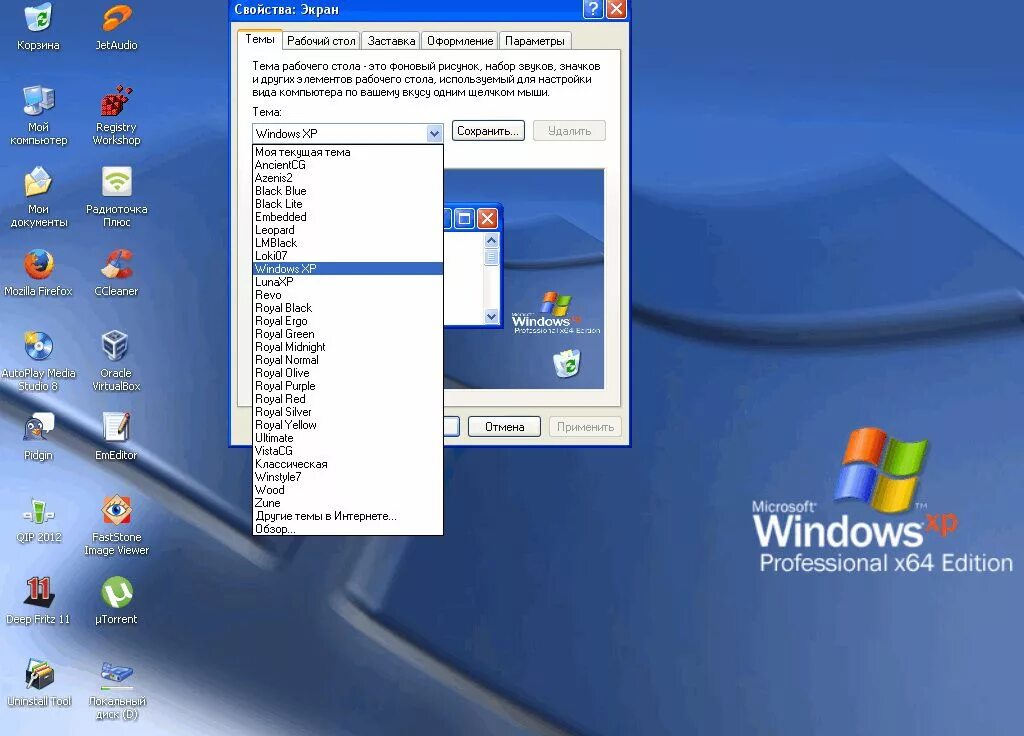Choose the Black Lite theme
1024x736 pixels.
(347, 204)
